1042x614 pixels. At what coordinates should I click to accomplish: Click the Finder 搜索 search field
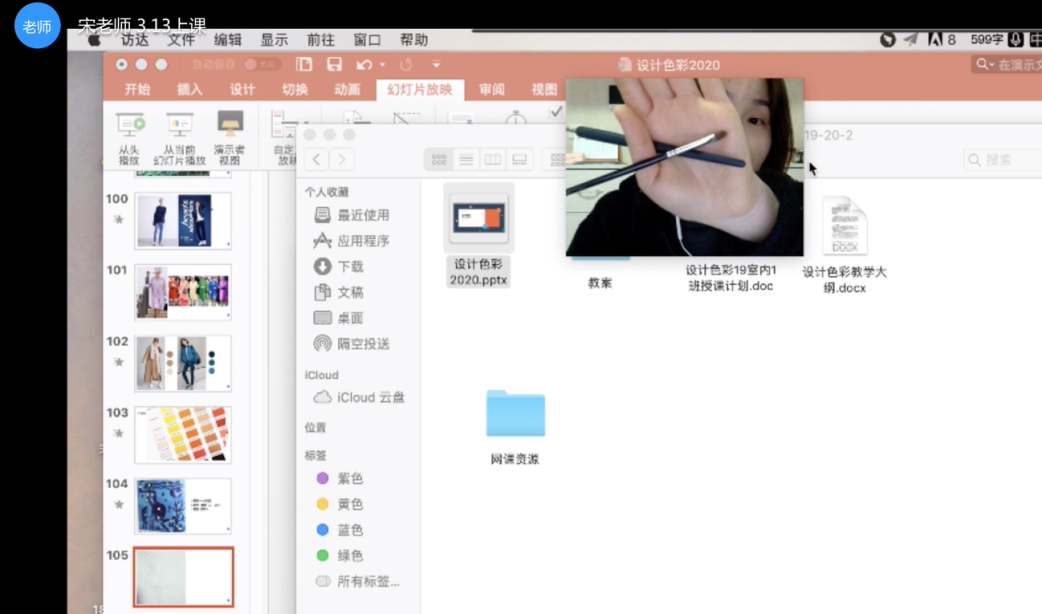1000,160
